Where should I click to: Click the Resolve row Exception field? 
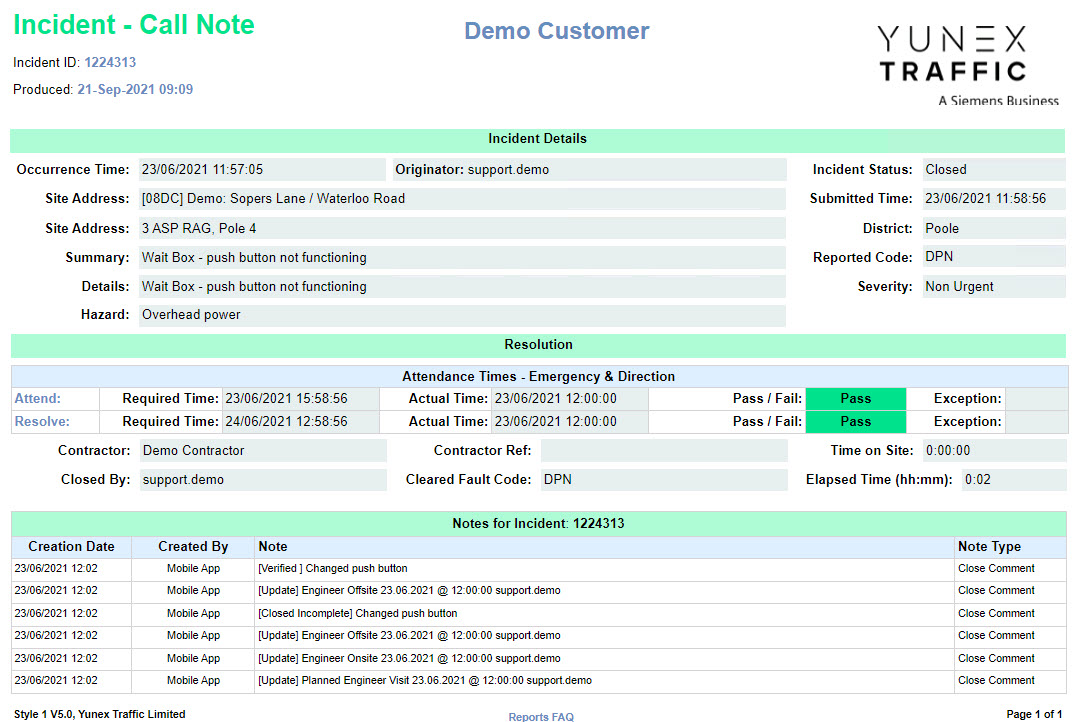point(1036,422)
